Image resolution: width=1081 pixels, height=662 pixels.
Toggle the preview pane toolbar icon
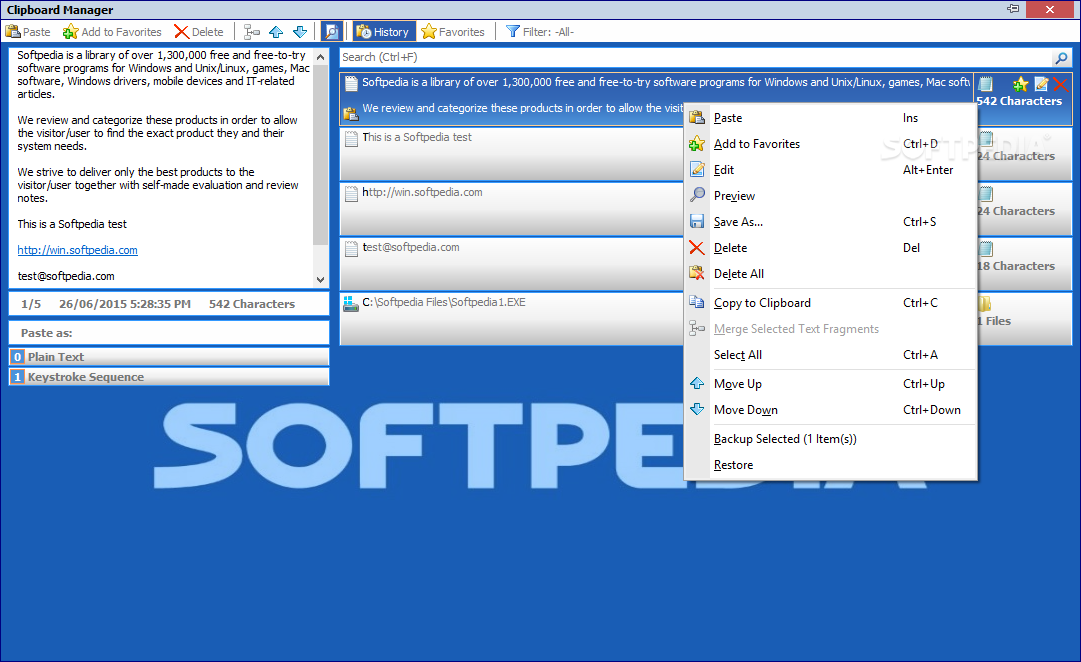[x=332, y=32]
